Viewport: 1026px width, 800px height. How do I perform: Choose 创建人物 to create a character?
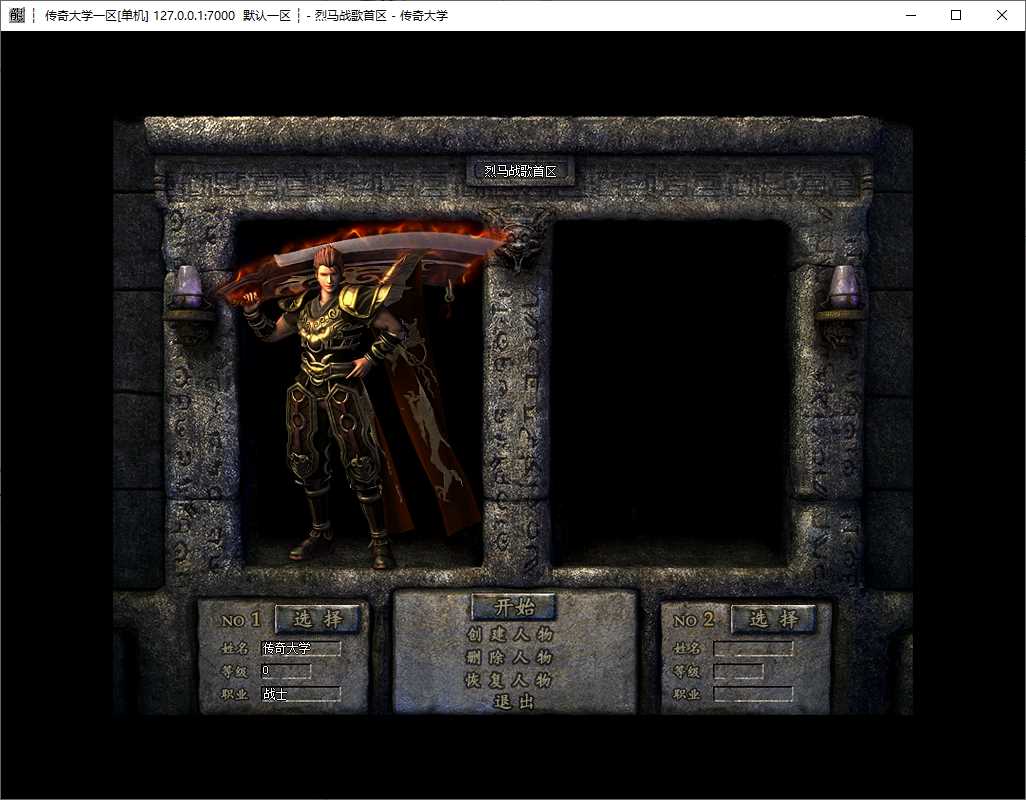click(x=510, y=634)
